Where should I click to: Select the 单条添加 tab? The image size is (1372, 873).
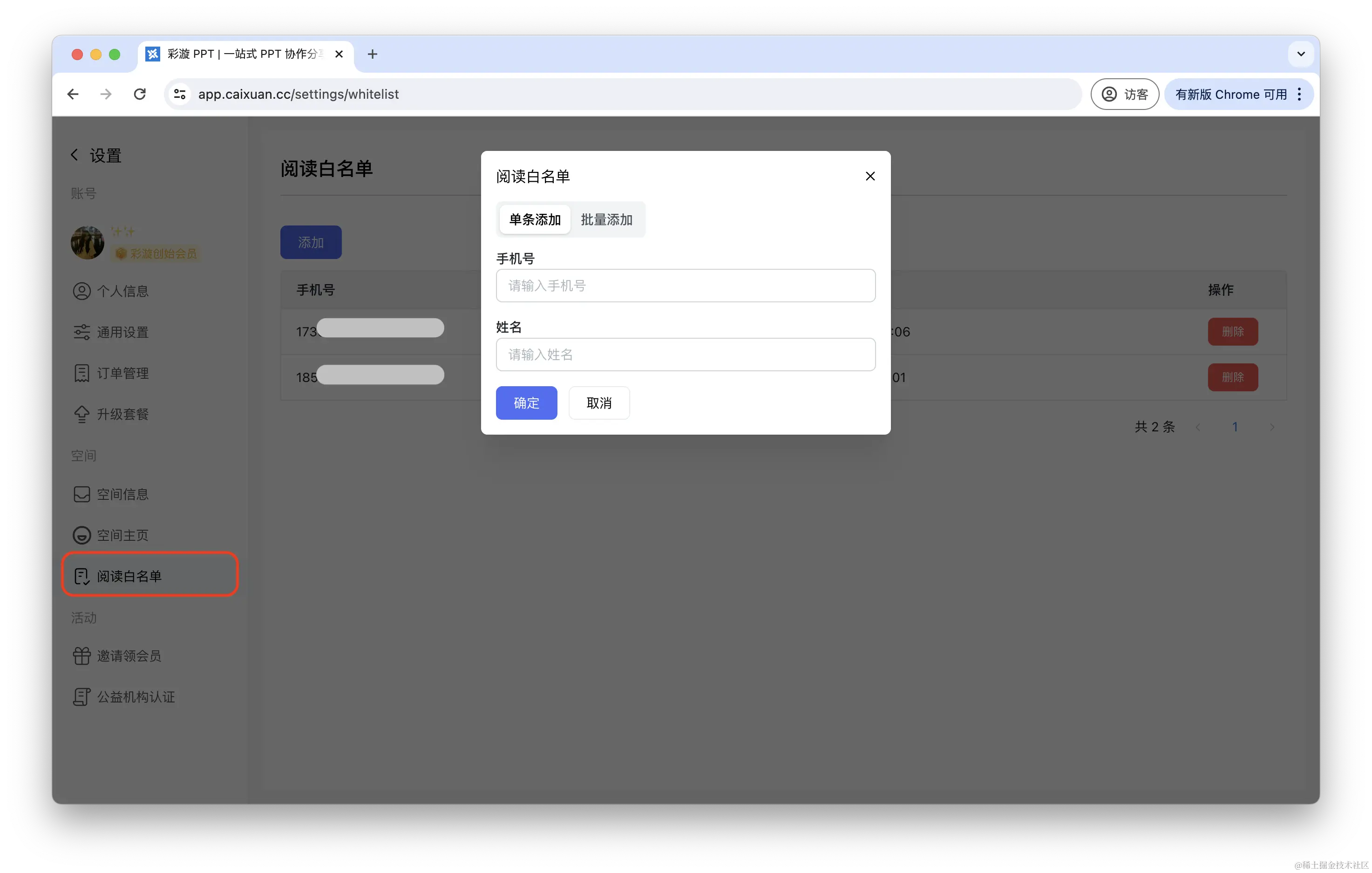pyautogui.click(x=535, y=219)
